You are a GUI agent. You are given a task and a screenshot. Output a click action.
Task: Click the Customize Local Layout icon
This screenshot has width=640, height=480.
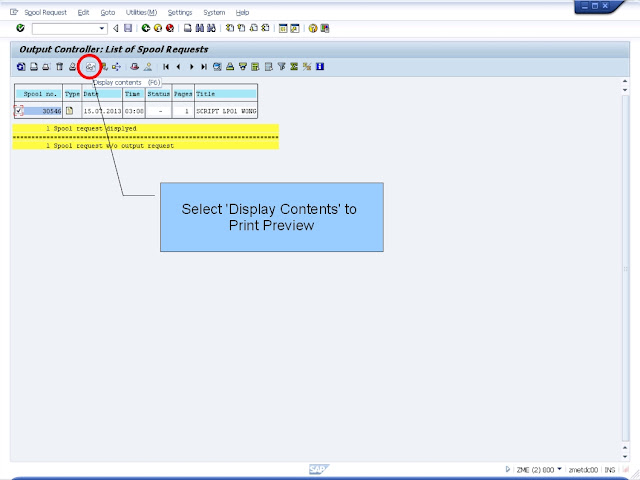(x=325, y=28)
